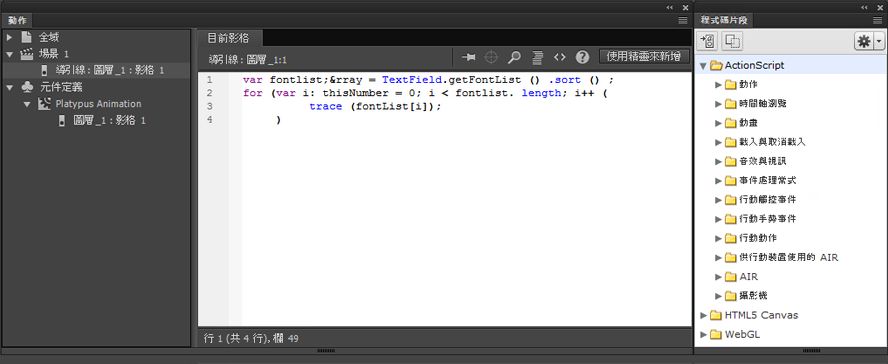Click the frame icon beside 導引線 : 圖層_1 : 影格 1
This screenshot has width=888, height=364.
pyautogui.click(x=45, y=71)
